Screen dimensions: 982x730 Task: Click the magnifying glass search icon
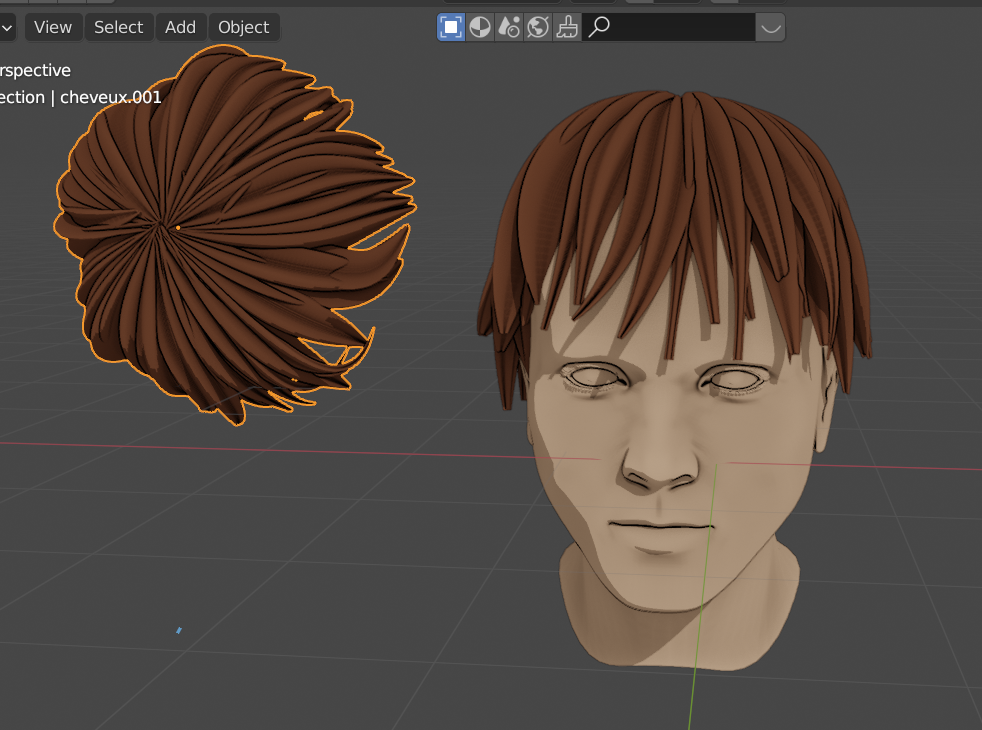599,27
